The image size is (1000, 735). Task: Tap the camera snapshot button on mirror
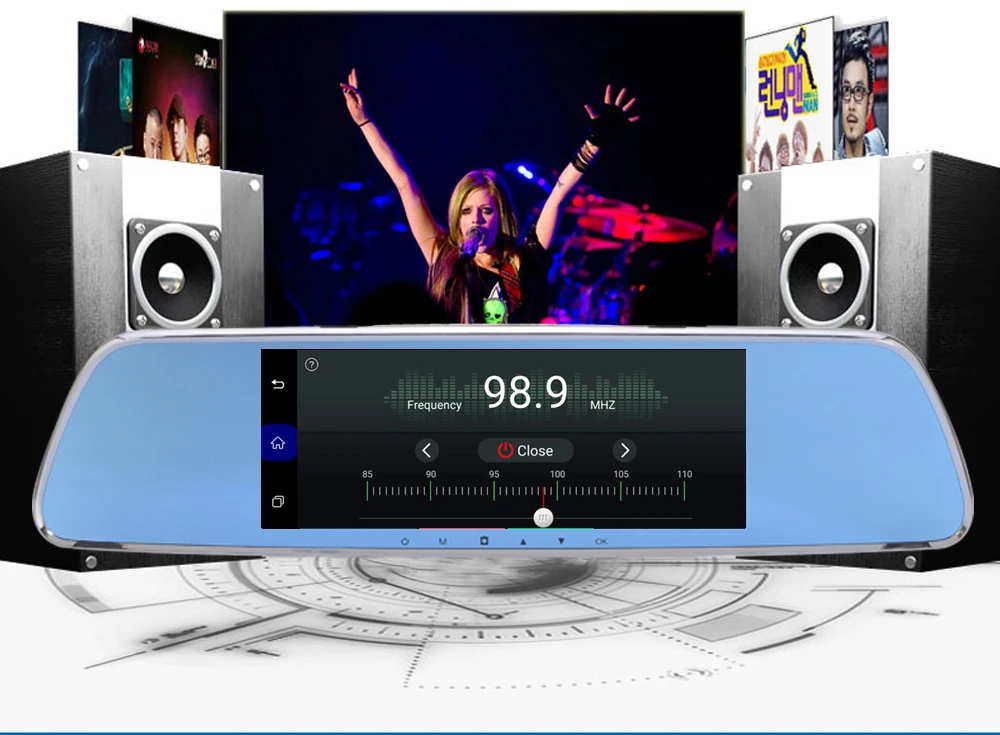[x=484, y=540]
